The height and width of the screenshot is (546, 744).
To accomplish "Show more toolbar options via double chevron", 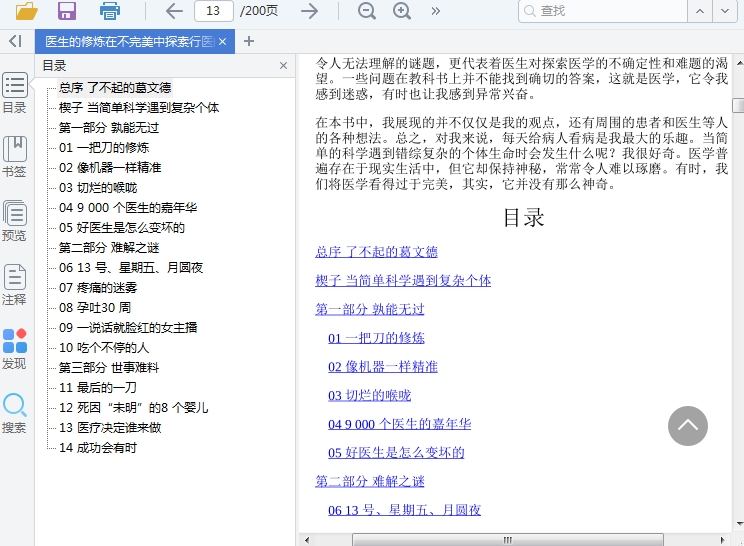I will pos(436,11).
